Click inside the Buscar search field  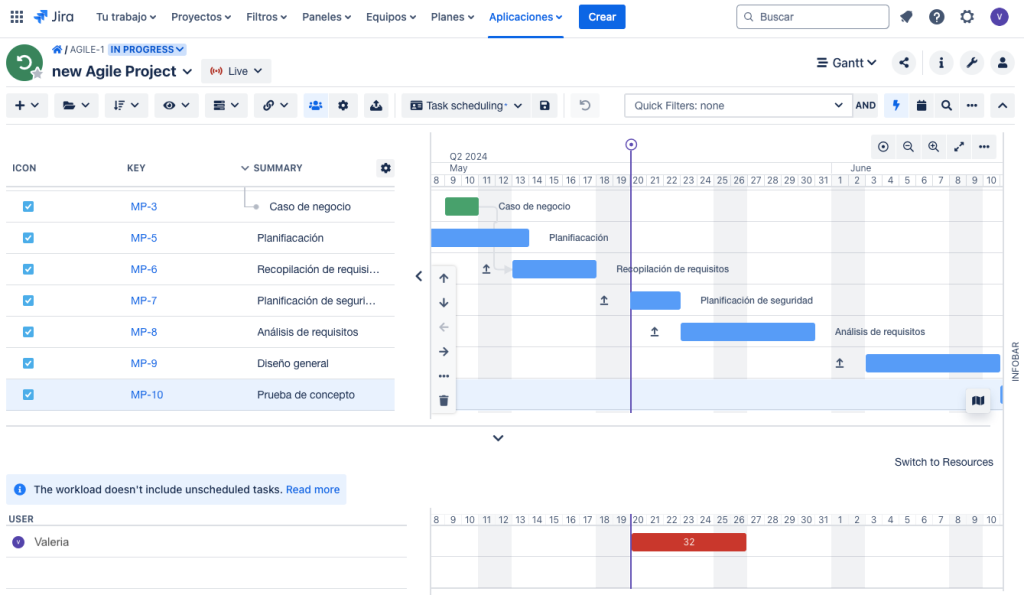coord(812,16)
